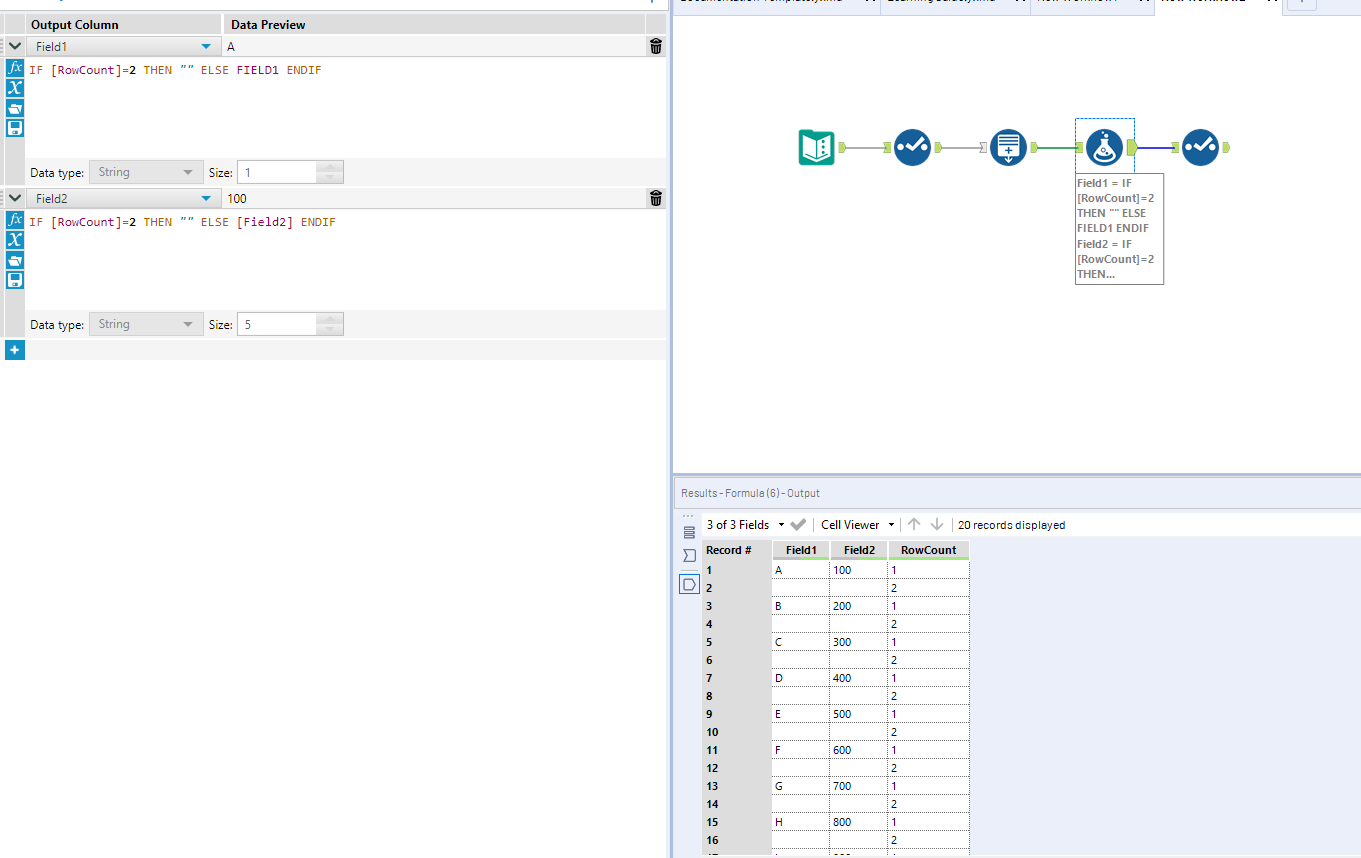The height and width of the screenshot is (858, 1361).
Task: Save the Field1 expression with disk icon
Action: (x=15, y=128)
